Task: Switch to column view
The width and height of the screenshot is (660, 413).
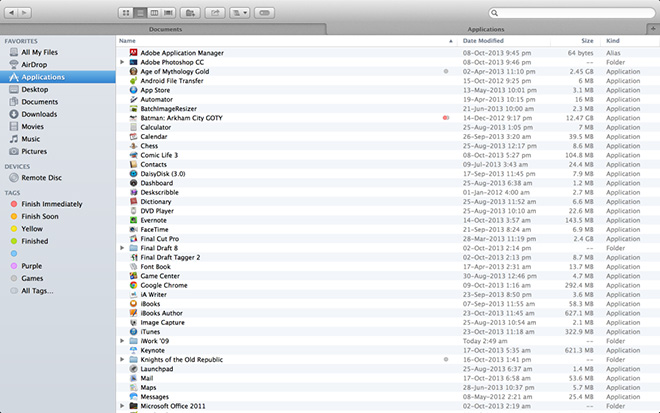Action: [154, 13]
